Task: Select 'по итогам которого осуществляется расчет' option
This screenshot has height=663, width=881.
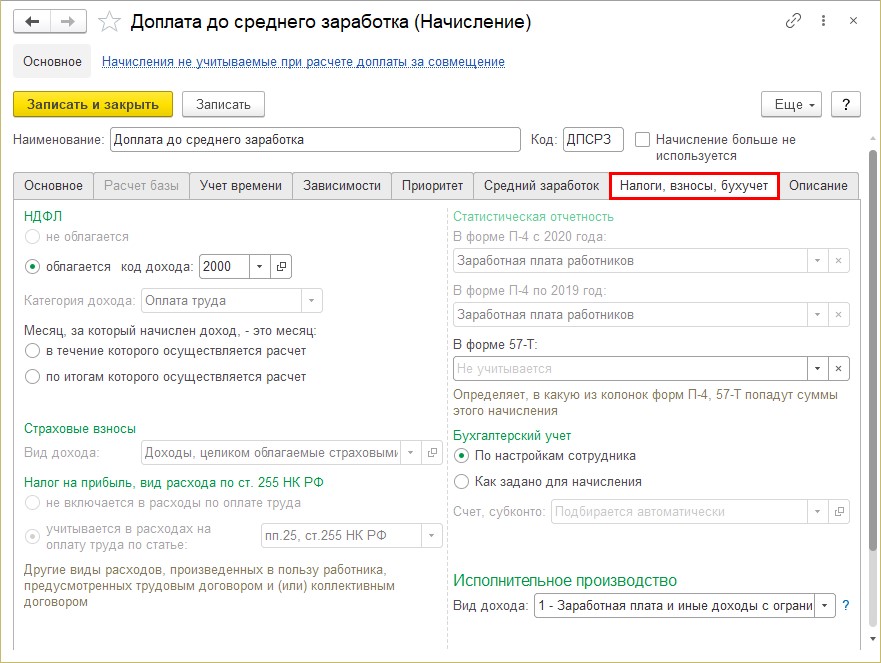Action: point(33,376)
